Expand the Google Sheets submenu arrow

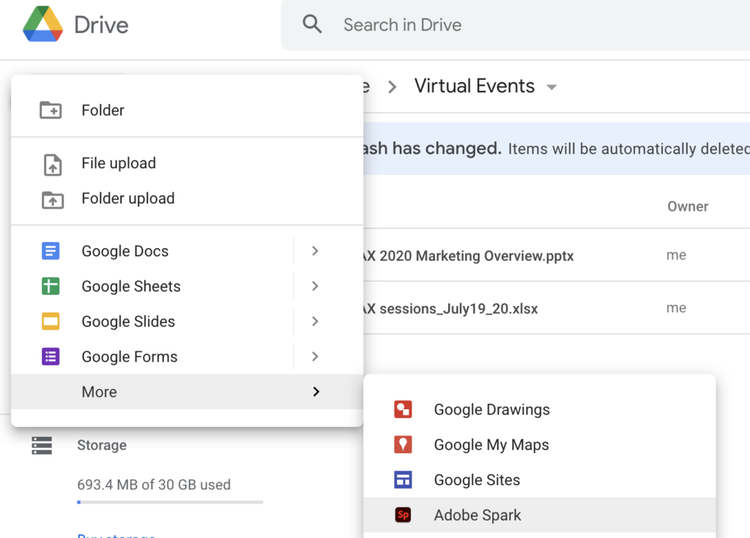click(x=315, y=286)
